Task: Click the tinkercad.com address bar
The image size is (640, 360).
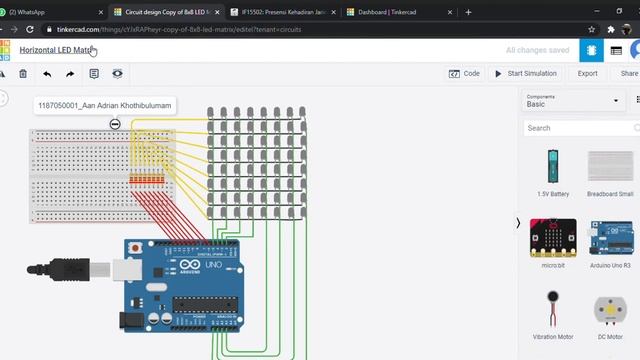Action: (x=318, y=29)
